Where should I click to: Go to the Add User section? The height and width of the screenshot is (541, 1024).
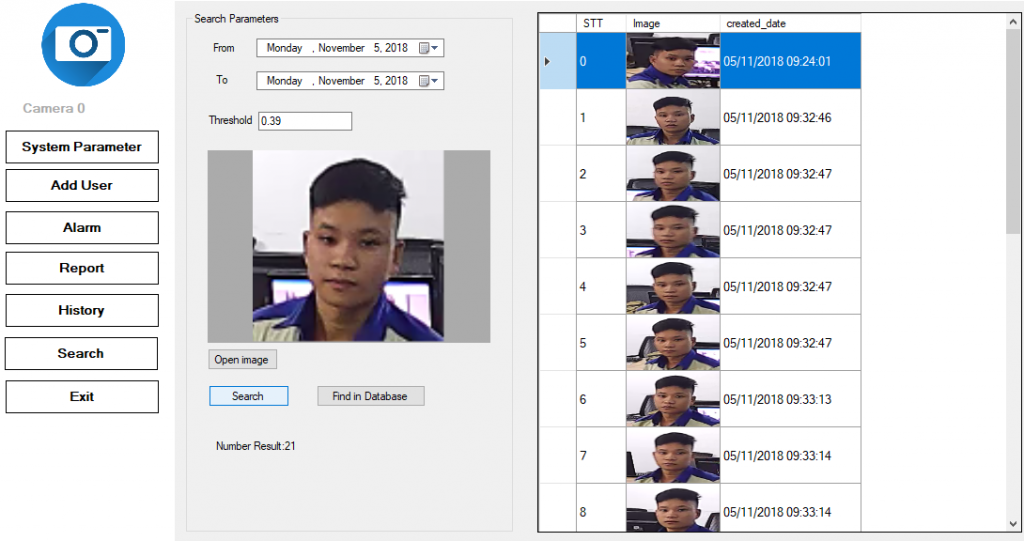coord(82,185)
